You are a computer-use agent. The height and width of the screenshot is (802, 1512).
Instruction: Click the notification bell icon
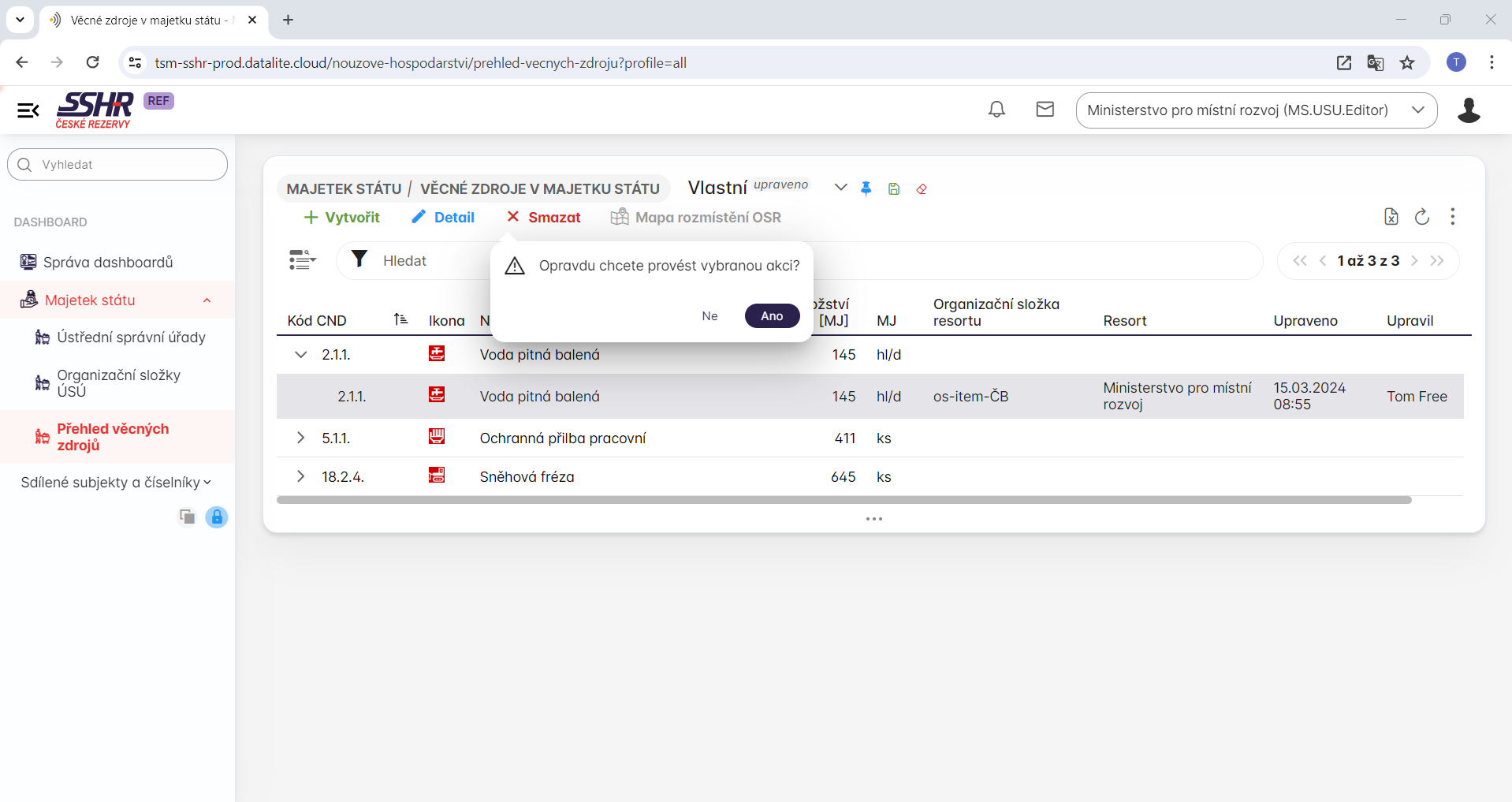[996, 110]
